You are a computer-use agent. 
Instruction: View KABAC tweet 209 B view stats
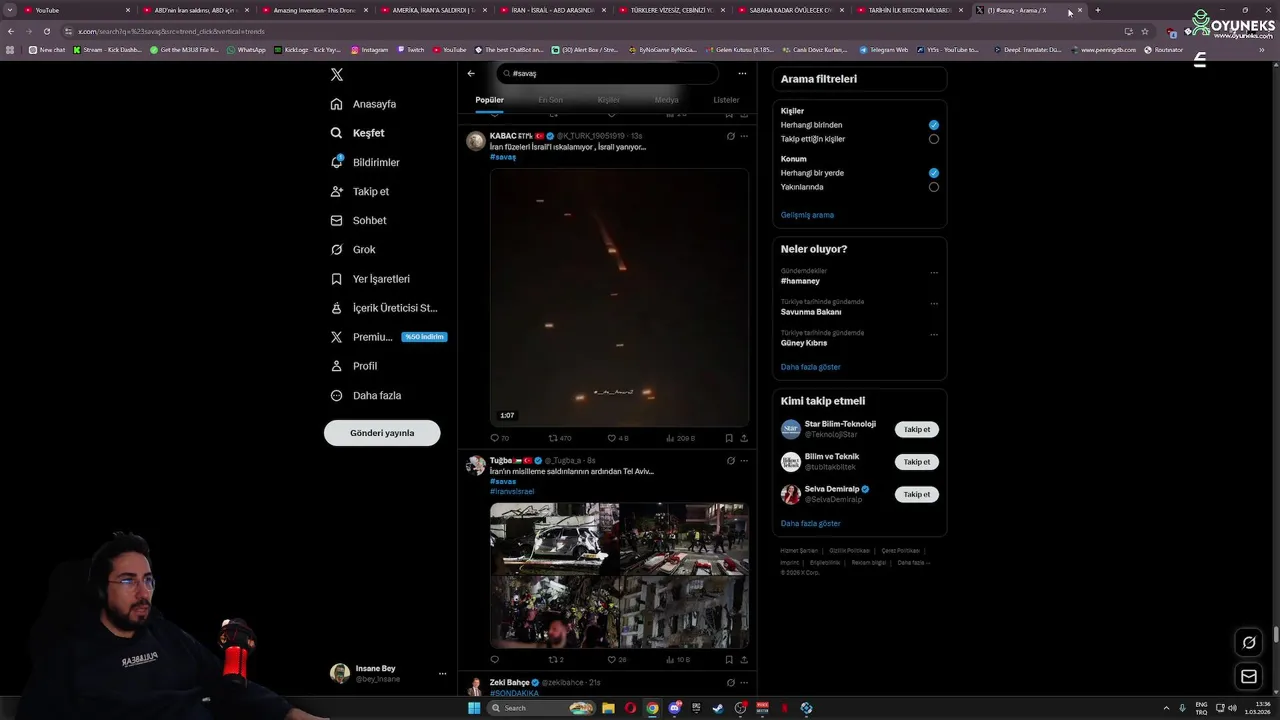pyautogui.click(x=680, y=438)
